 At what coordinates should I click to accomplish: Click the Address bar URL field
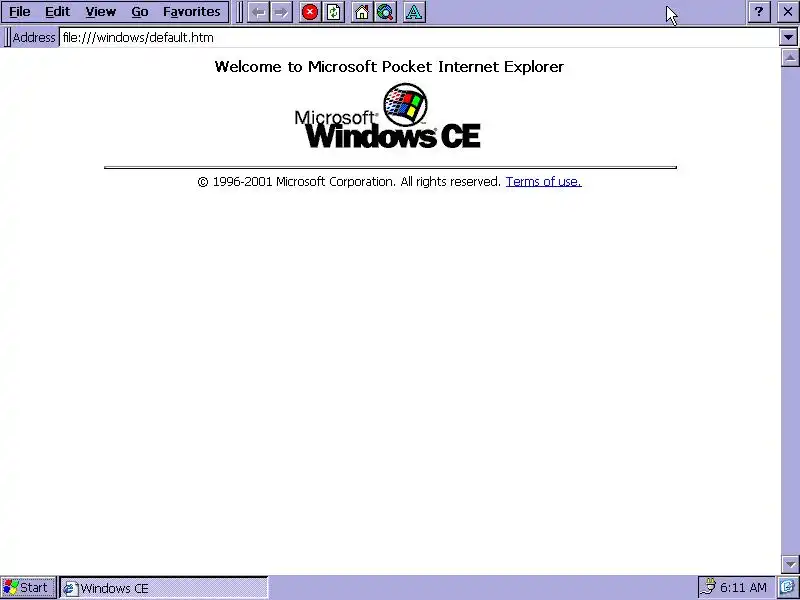(419, 37)
